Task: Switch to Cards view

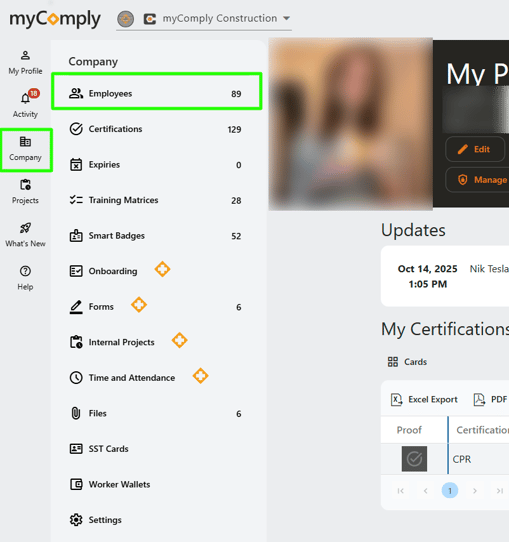Action: click(407, 362)
